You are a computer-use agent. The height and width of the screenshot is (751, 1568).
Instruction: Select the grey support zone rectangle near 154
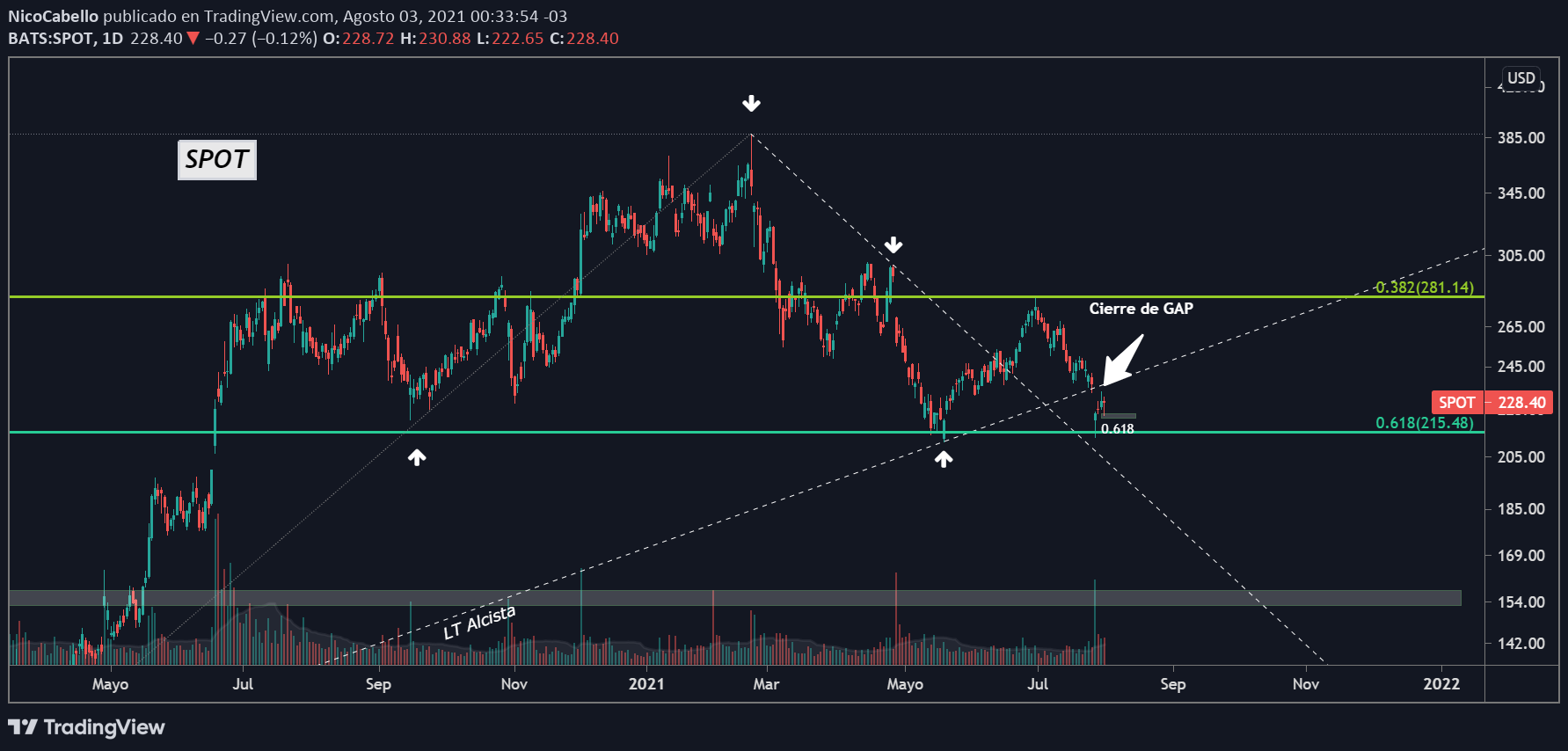(735, 598)
